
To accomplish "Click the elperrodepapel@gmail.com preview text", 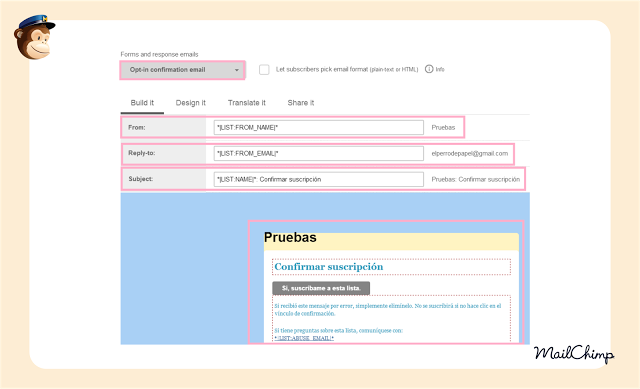I will tap(470, 153).
